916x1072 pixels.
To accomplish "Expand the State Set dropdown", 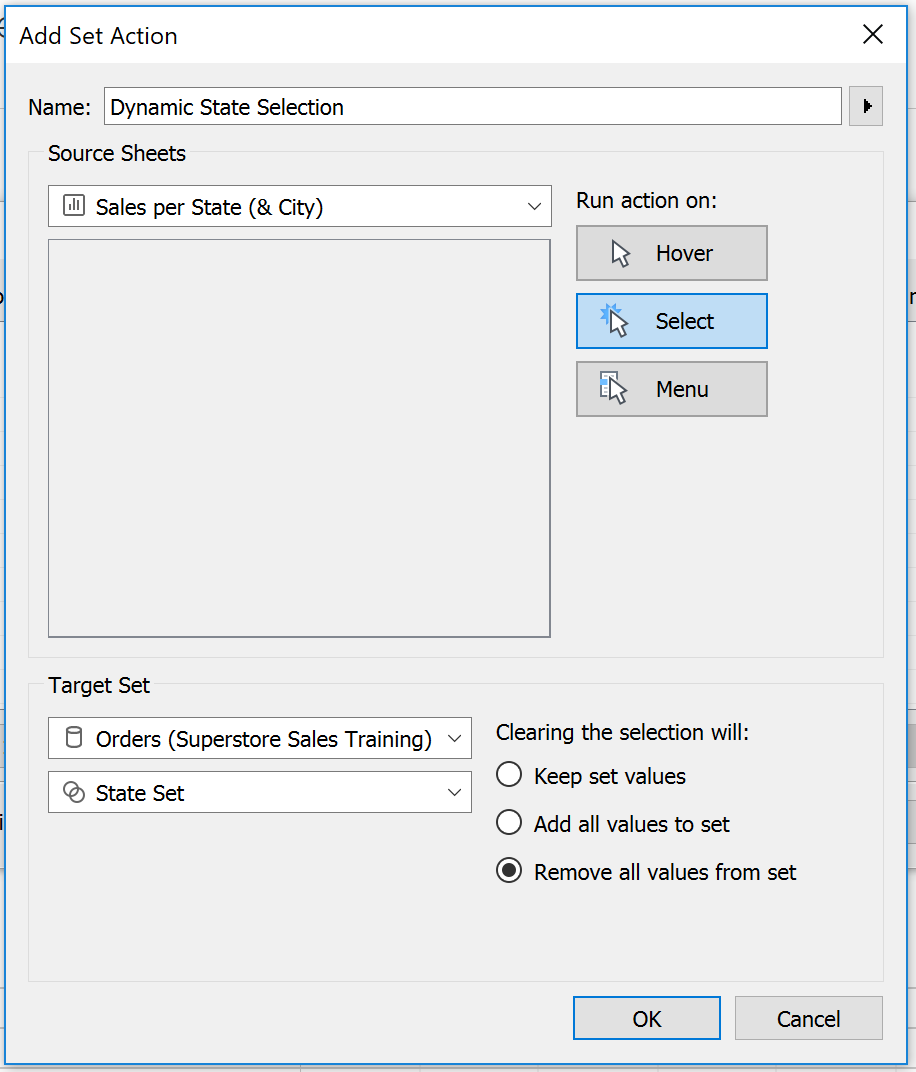I will (x=260, y=792).
